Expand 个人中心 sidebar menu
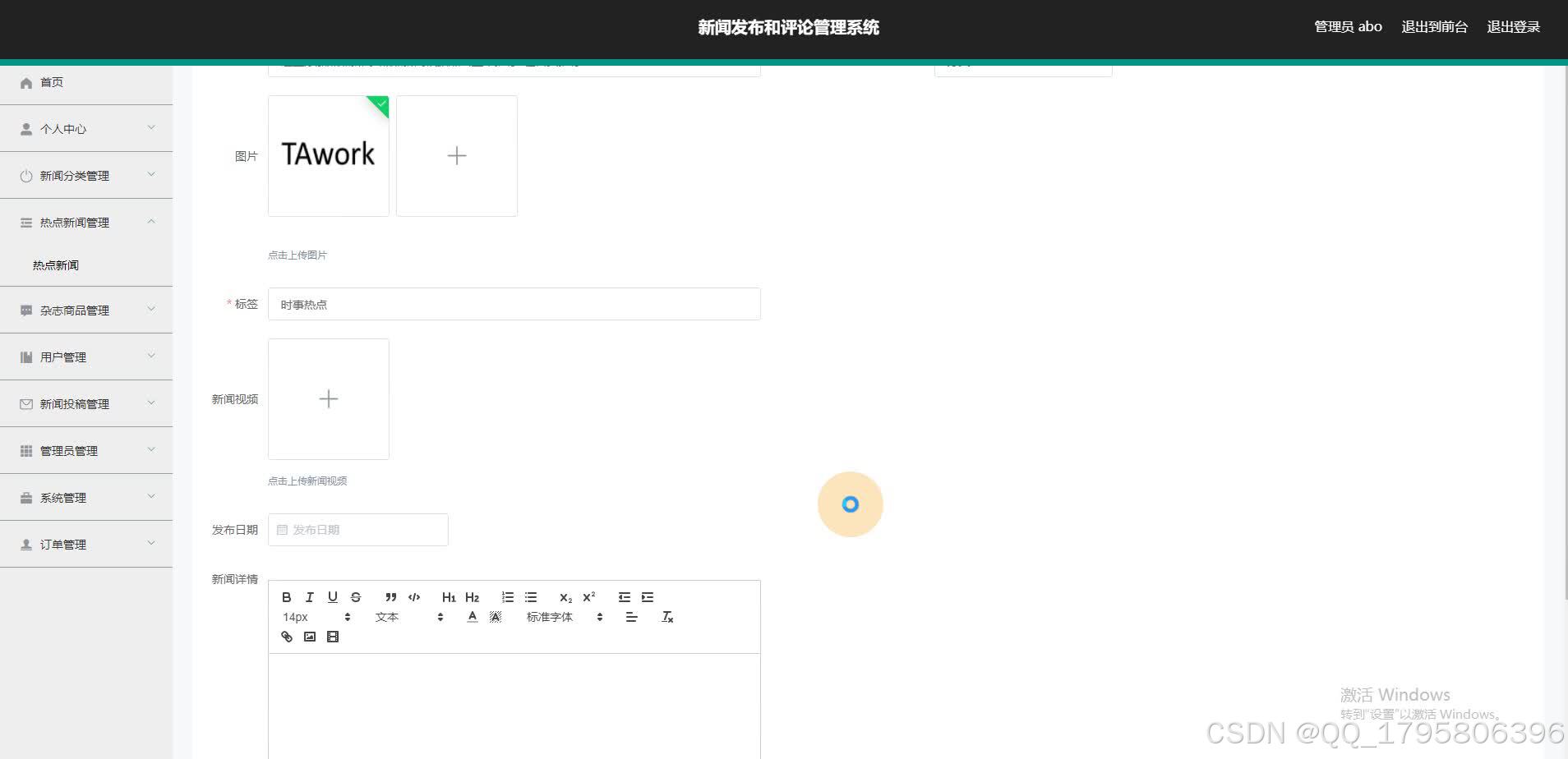The image size is (1568, 759). click(86, 129)
